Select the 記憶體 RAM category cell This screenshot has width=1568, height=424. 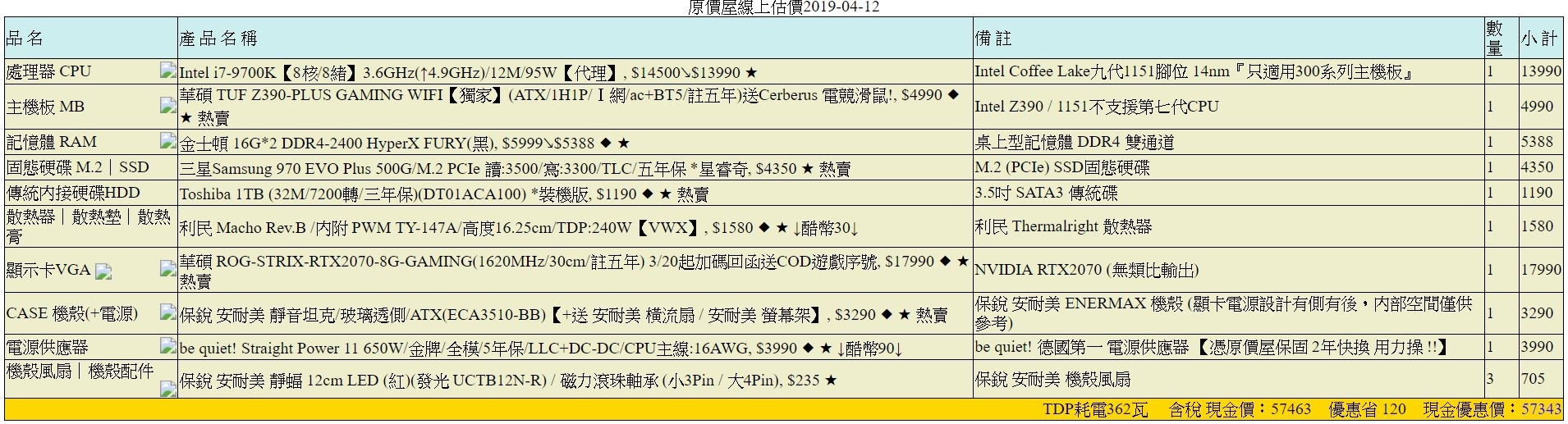(90, 142)
